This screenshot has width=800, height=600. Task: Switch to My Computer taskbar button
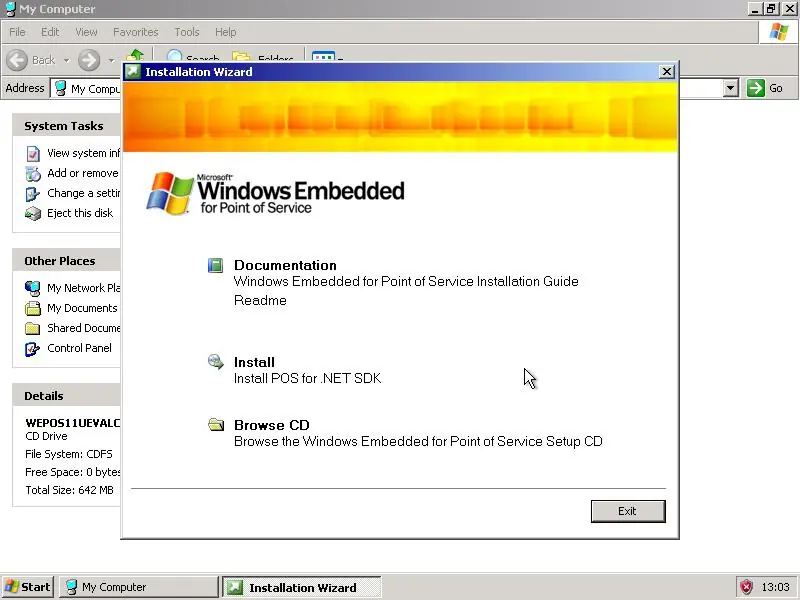(x=138, y=587)
